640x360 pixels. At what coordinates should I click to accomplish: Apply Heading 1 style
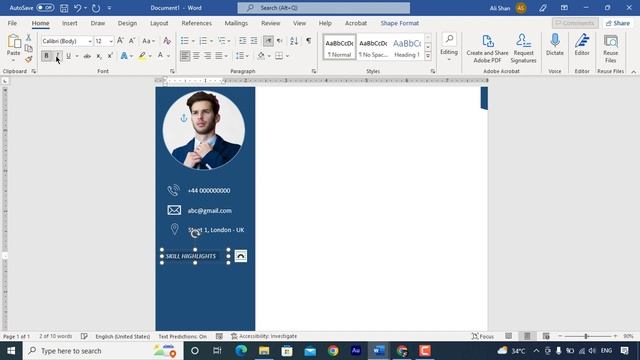click(x=407, y=47)
